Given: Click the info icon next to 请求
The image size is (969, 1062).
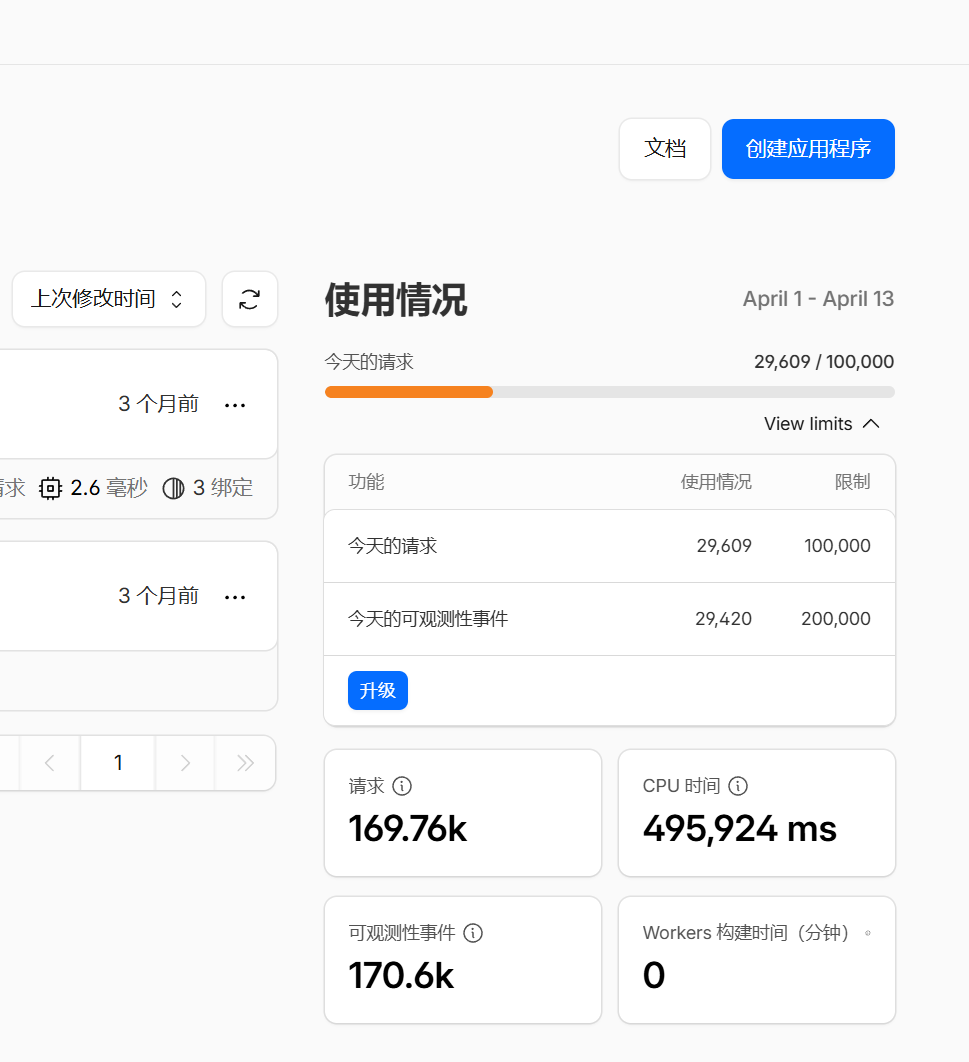Looking at the screenshot, I should pos(402,786).
